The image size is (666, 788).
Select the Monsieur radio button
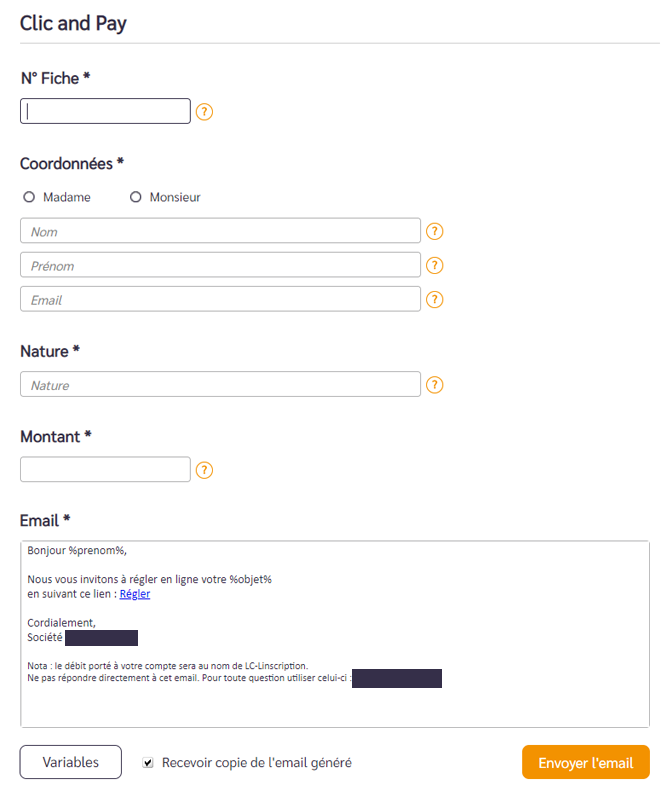136,197
